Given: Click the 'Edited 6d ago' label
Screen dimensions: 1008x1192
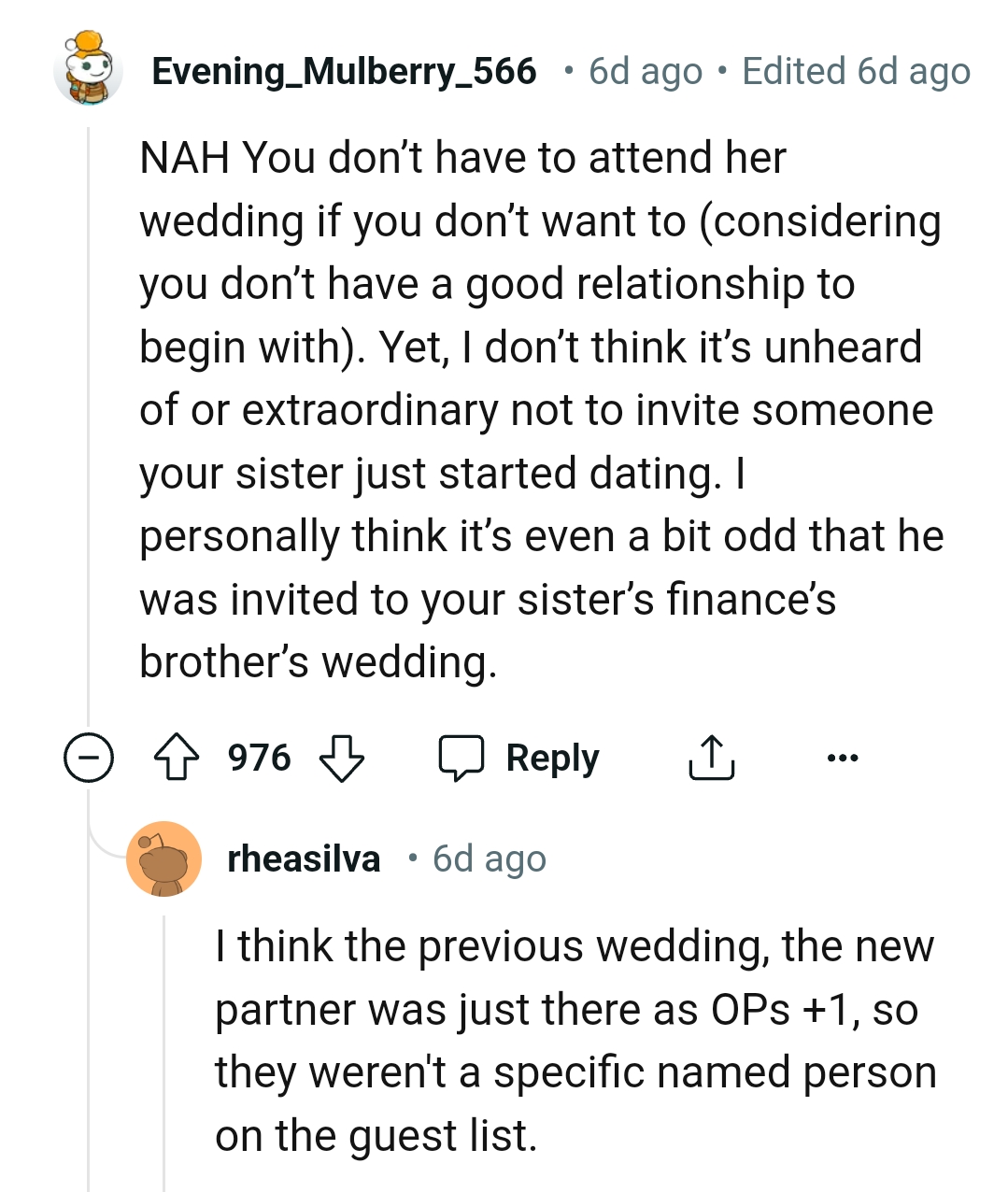Looking at the screenshot, I should 853,70.
